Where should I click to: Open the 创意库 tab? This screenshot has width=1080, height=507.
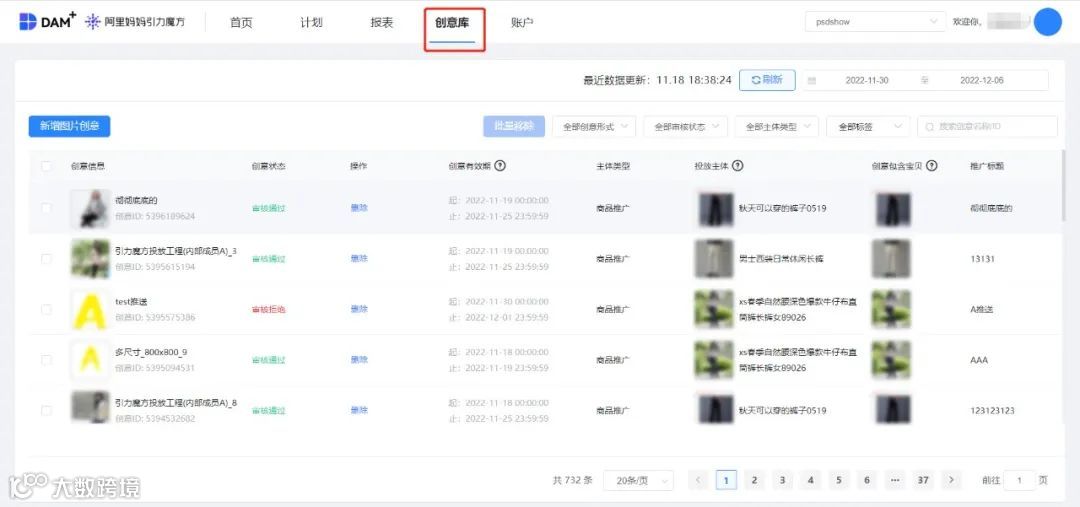452,22
